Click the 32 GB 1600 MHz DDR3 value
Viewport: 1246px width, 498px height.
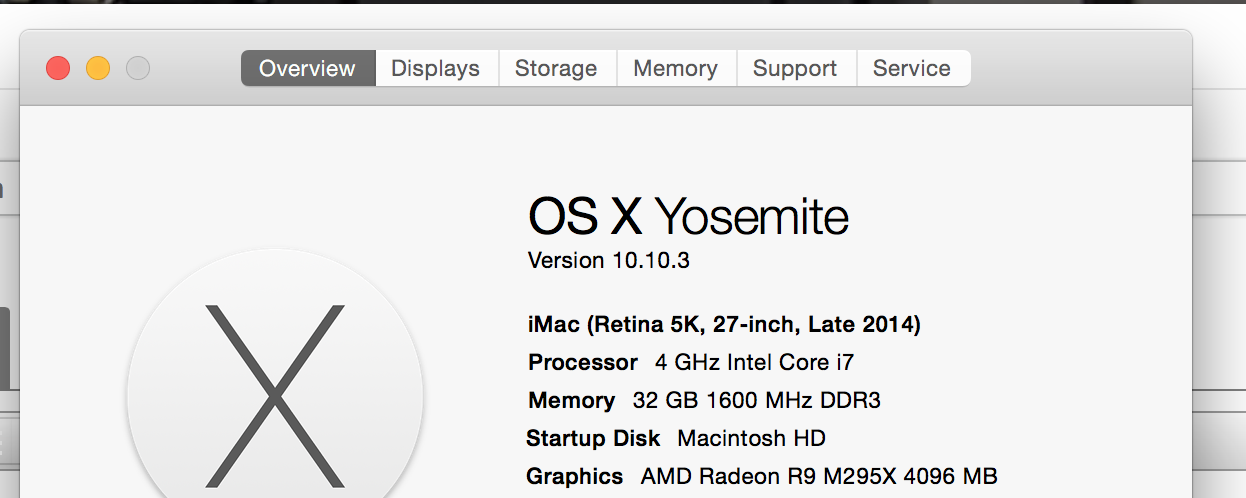(x=756, y=400)
